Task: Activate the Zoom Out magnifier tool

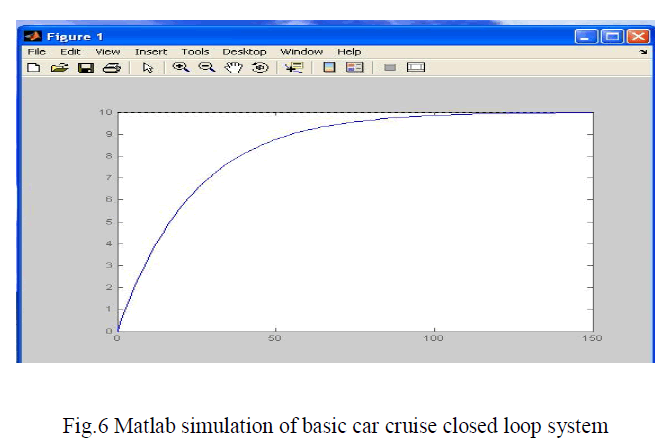Action: click(x=207, y=68)
